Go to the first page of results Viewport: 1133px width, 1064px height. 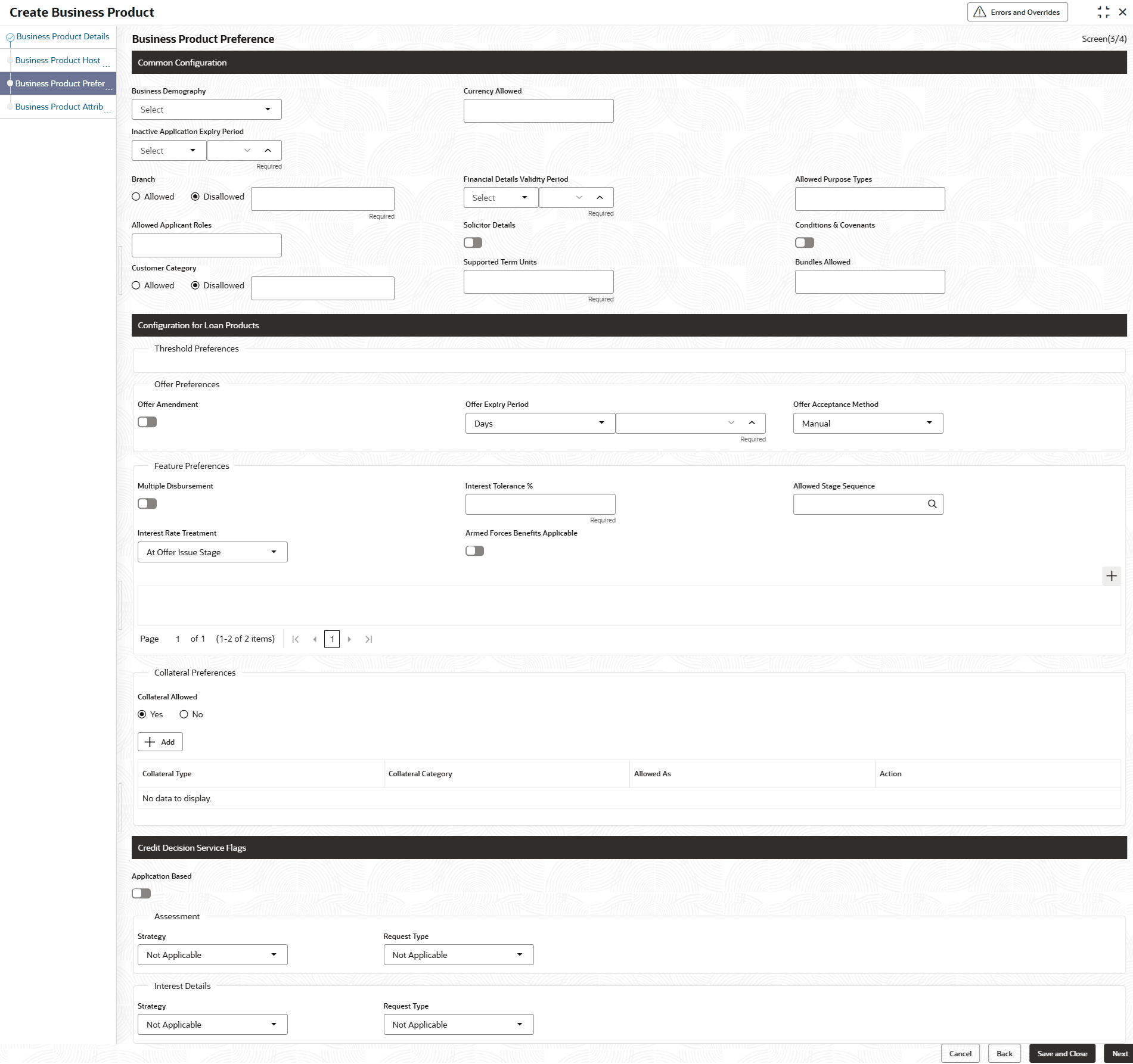296,639
